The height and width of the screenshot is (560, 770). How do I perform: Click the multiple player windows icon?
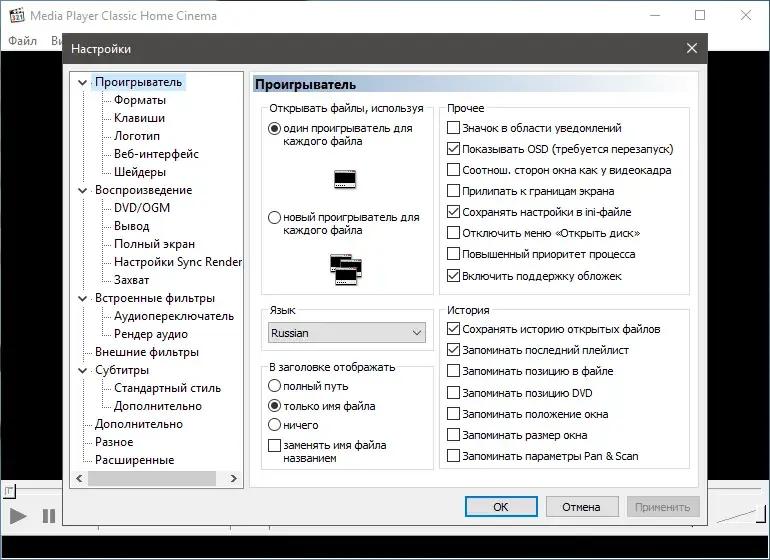[x=346, y=270]
